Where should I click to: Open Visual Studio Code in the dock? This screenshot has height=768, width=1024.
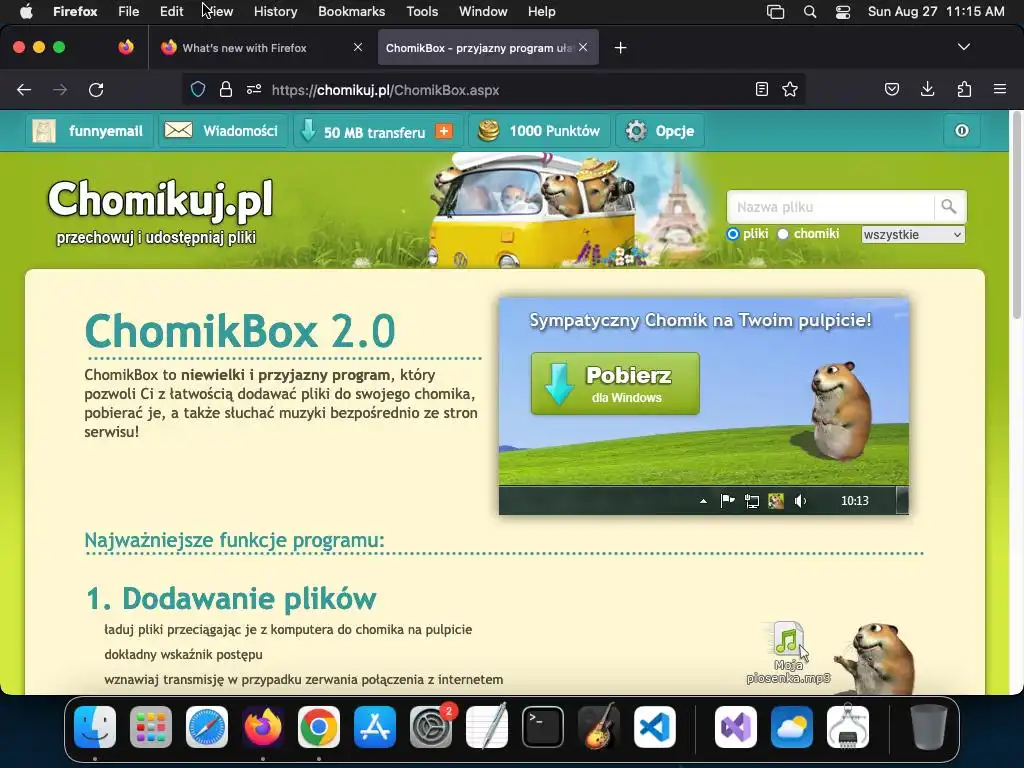point(654,727)
